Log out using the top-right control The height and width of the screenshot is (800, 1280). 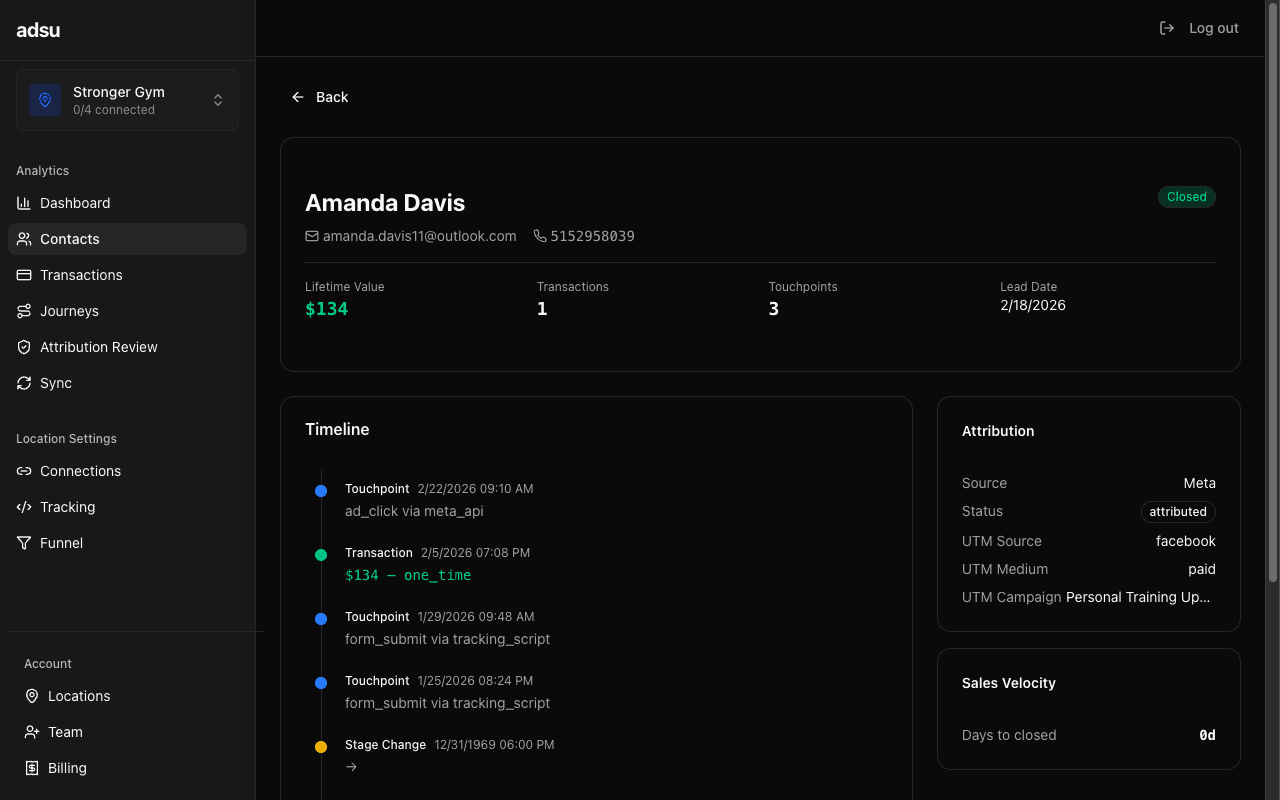(x=1199, y=28)
